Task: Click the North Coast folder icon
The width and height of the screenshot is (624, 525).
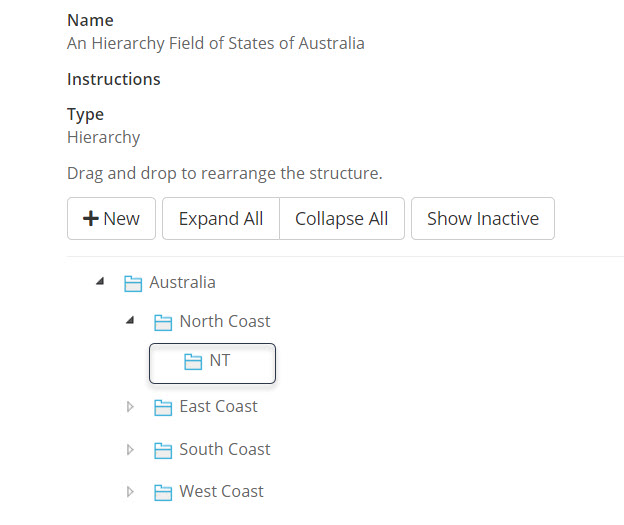Action: pyautogui.click(x=163, y=322)
